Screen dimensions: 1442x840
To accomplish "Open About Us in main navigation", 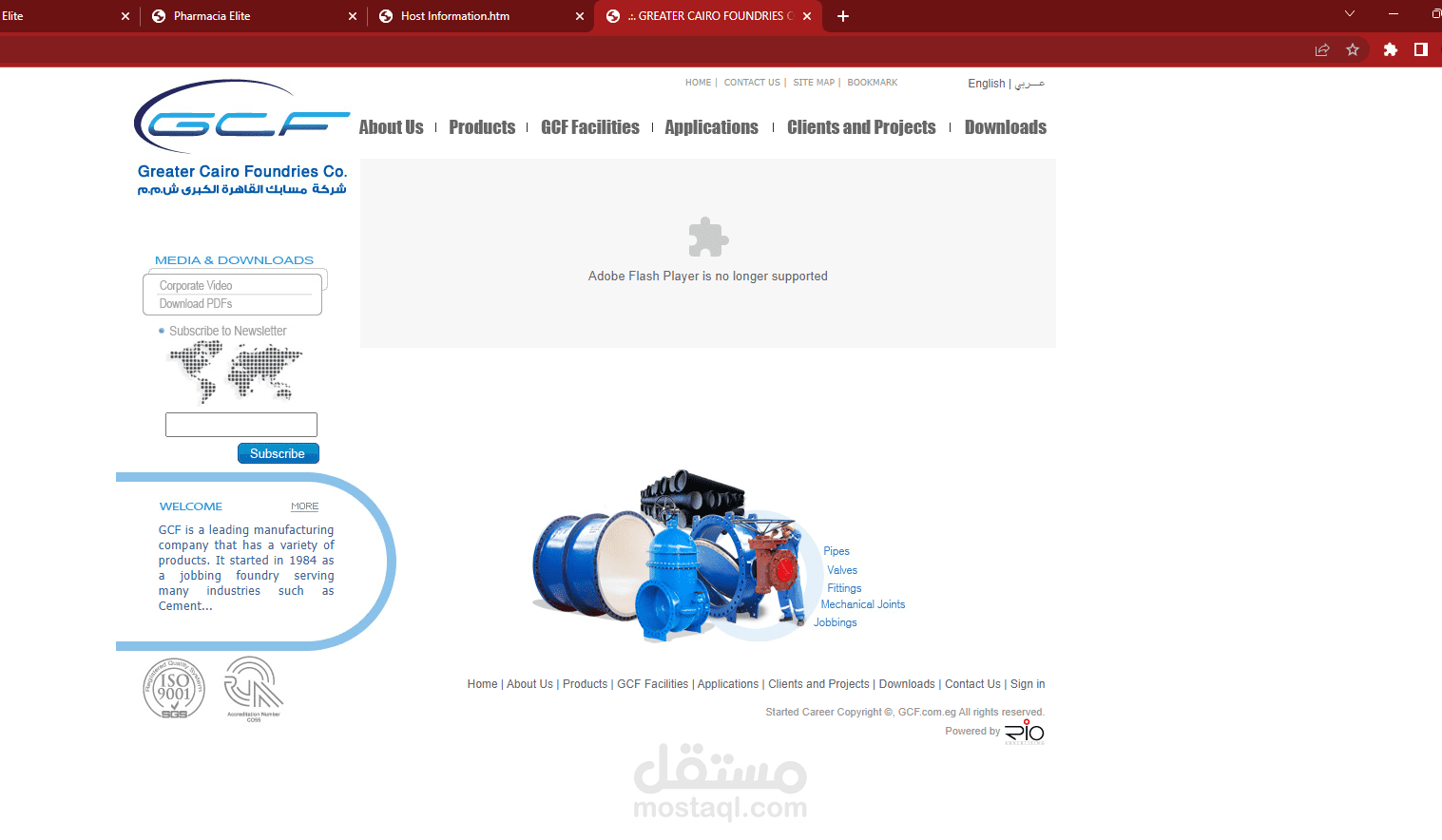I will point(391,127).
